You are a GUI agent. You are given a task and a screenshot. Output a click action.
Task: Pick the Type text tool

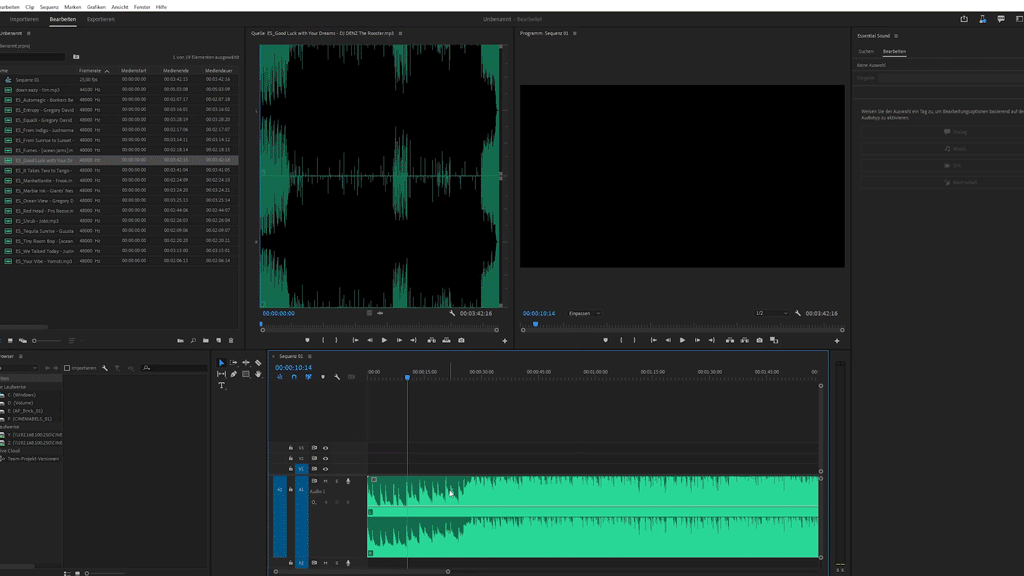[x=221, y=386]
